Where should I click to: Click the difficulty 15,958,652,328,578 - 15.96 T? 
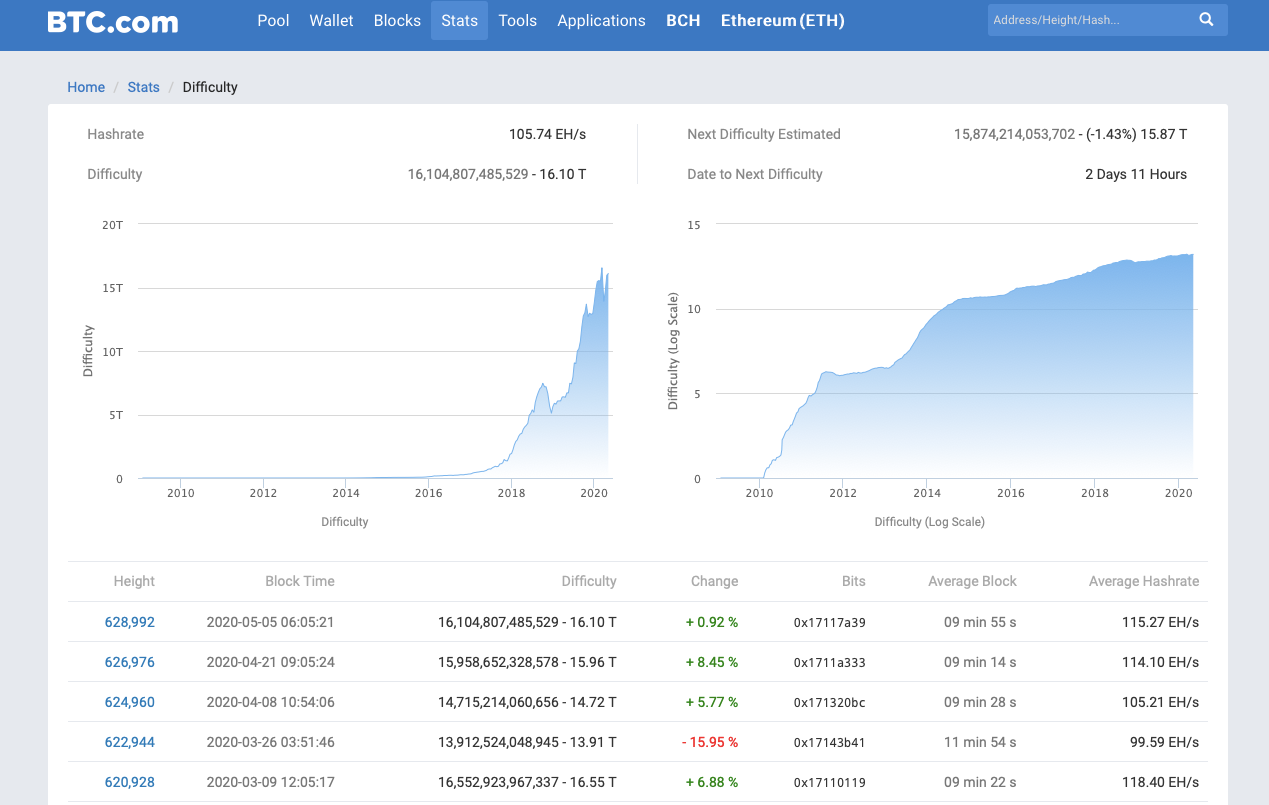[x=527, y=662]
